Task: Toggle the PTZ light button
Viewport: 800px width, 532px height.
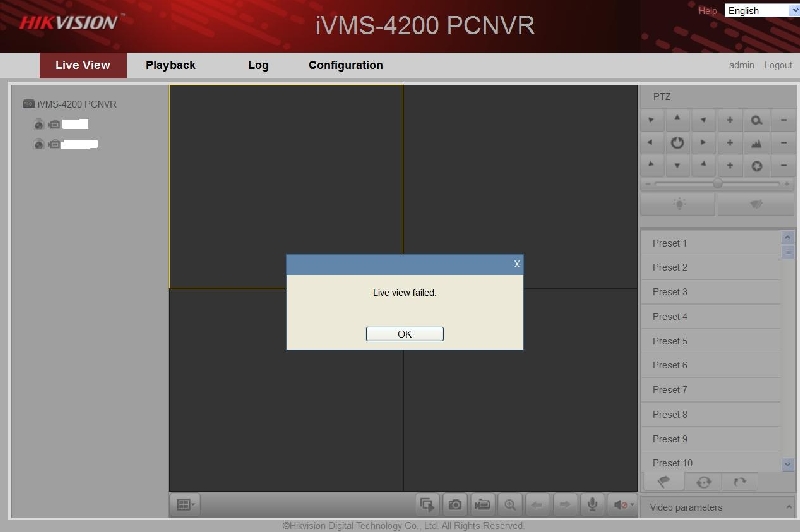Action: point(679,204)
